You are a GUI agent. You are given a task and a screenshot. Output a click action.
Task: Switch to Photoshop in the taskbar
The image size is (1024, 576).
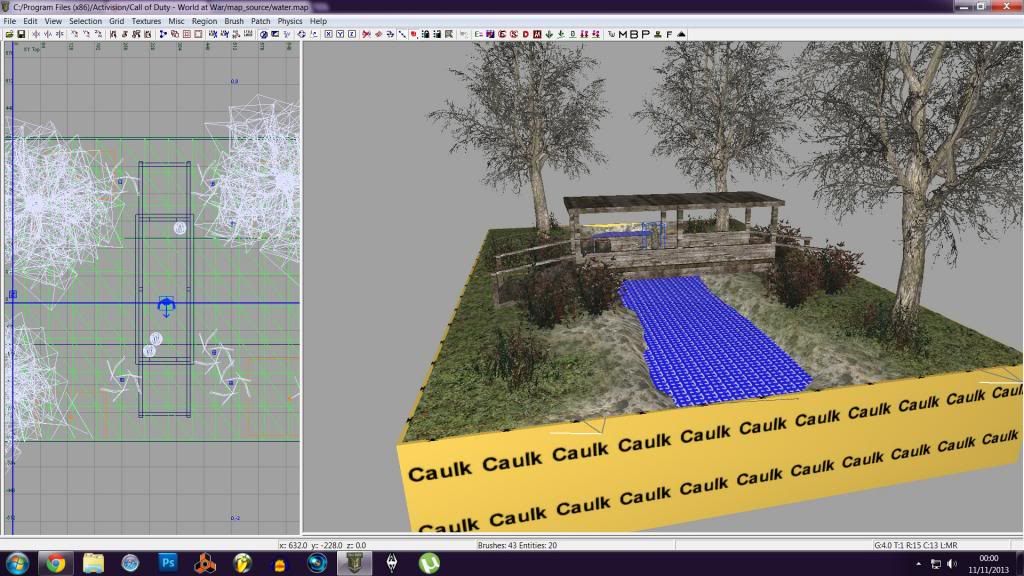(168, 563)
